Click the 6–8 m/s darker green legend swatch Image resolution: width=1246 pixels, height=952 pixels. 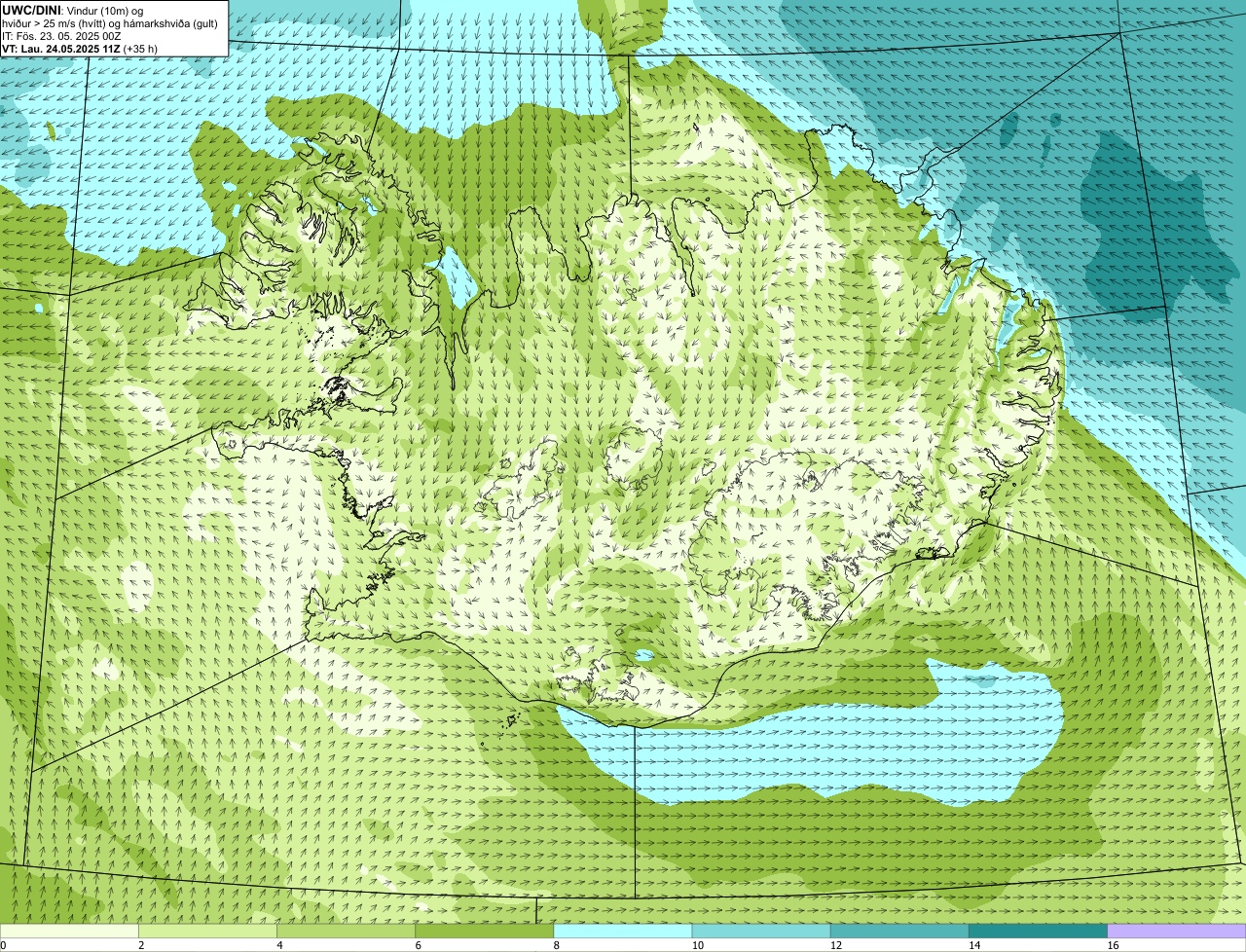[x=484, y=931]
